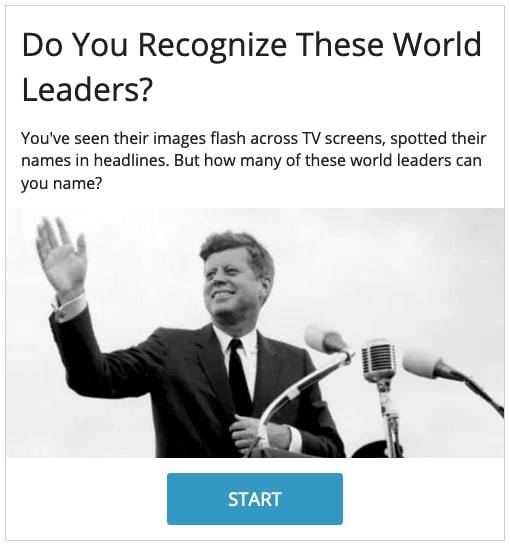Click the vintage ribbed center microphone

click(x=379, y=361)
